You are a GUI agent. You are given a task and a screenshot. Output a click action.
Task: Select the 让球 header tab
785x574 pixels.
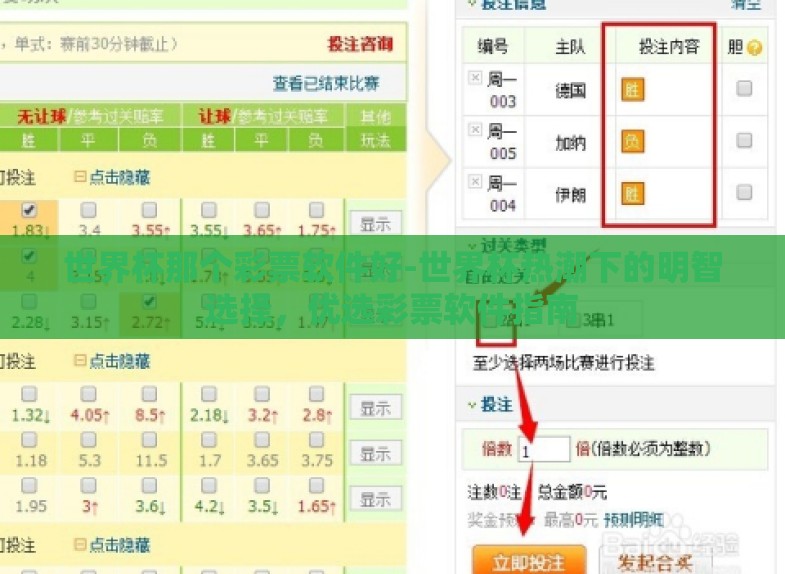(215, 117)
